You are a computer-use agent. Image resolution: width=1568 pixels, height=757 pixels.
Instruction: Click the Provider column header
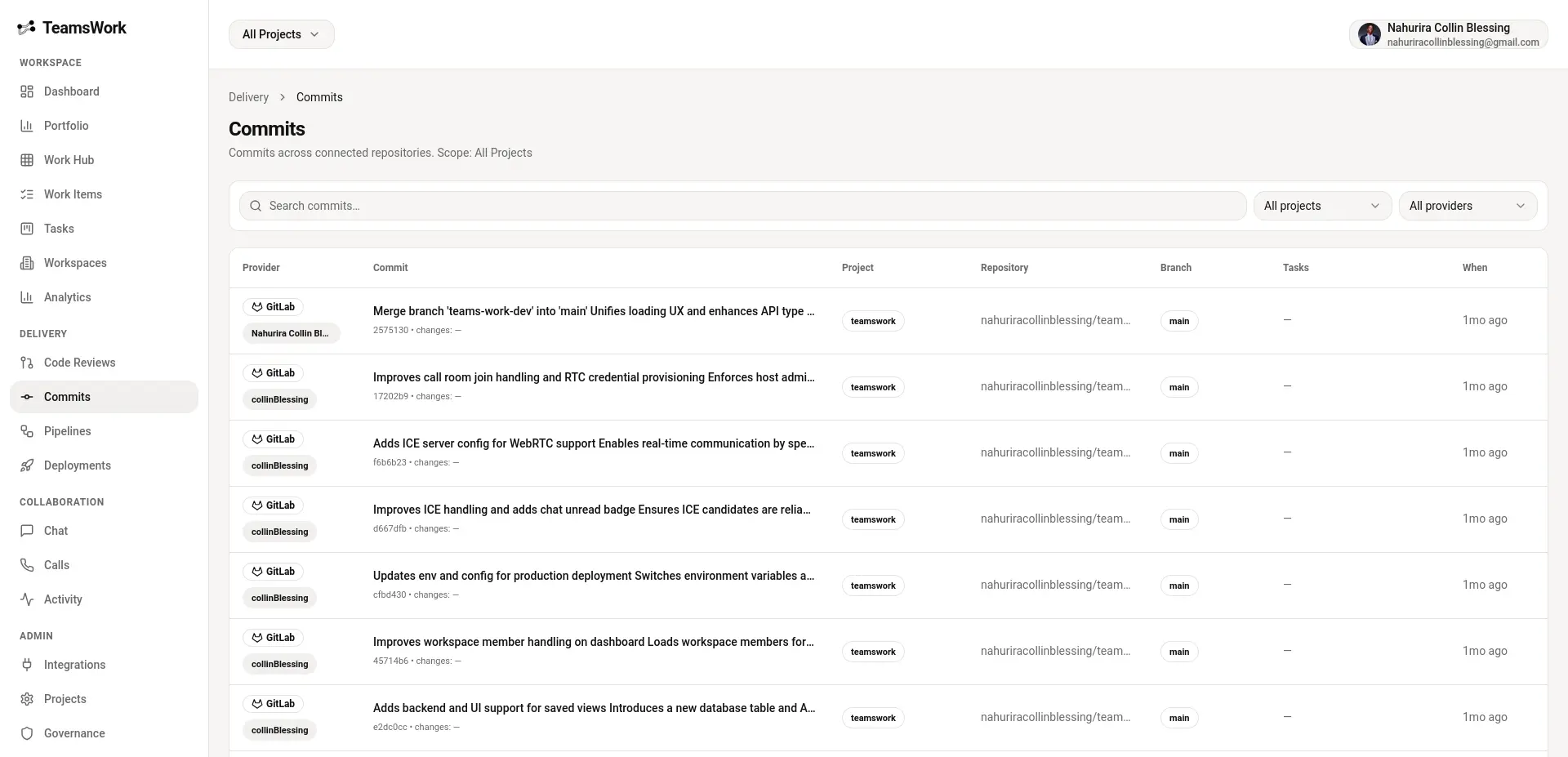point(261,268)
